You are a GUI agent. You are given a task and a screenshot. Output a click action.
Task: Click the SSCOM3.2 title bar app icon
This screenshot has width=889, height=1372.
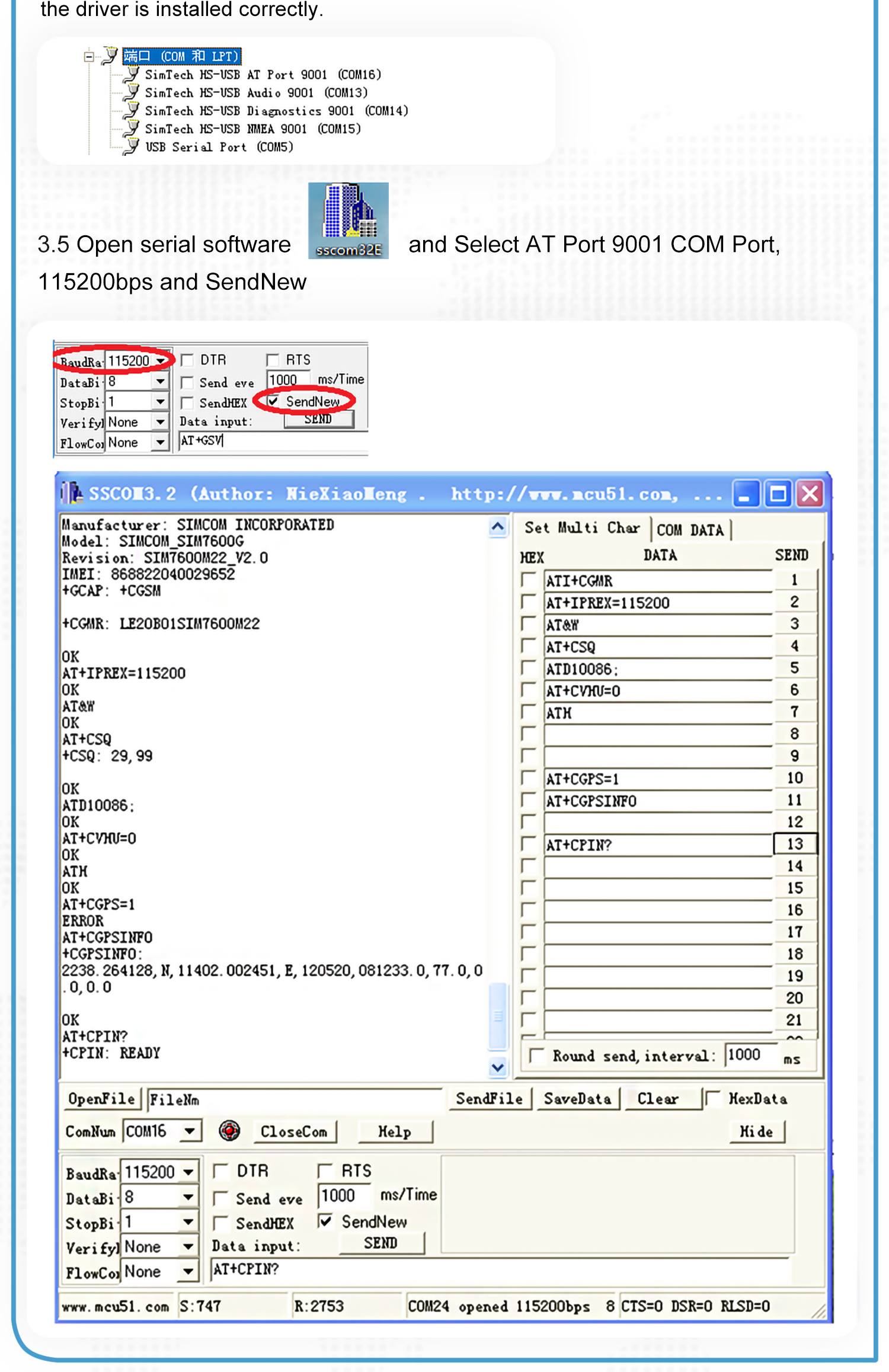click(72, 493)
